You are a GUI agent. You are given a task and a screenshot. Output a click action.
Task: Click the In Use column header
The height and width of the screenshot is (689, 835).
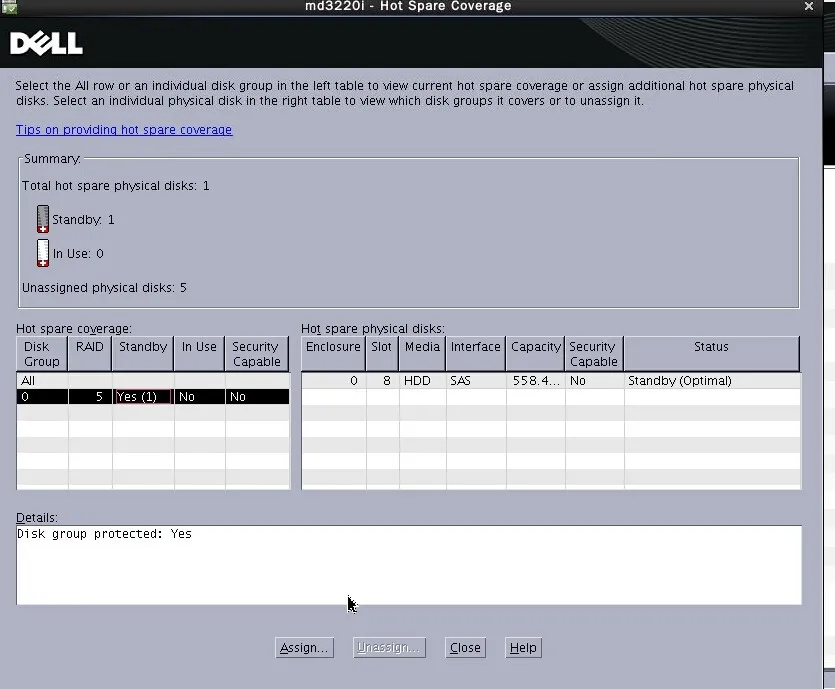200,354
